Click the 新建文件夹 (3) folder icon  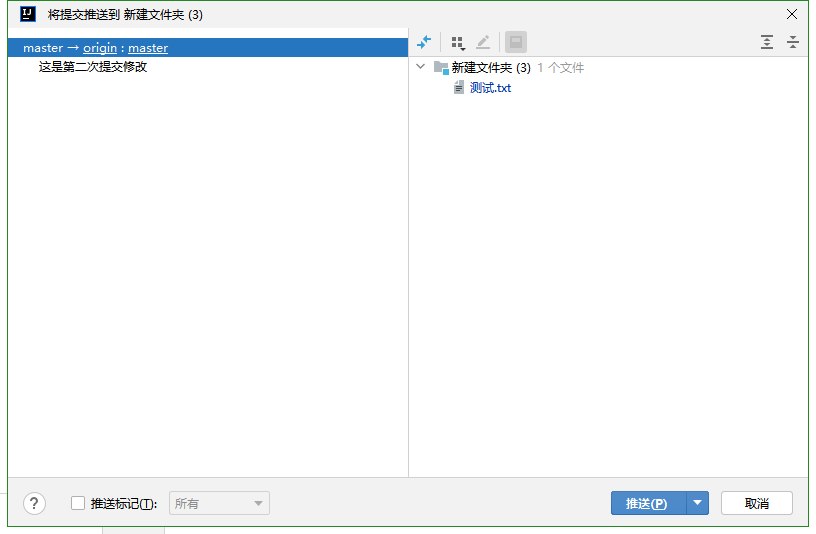pyautogui.click(x=441, y=68)
